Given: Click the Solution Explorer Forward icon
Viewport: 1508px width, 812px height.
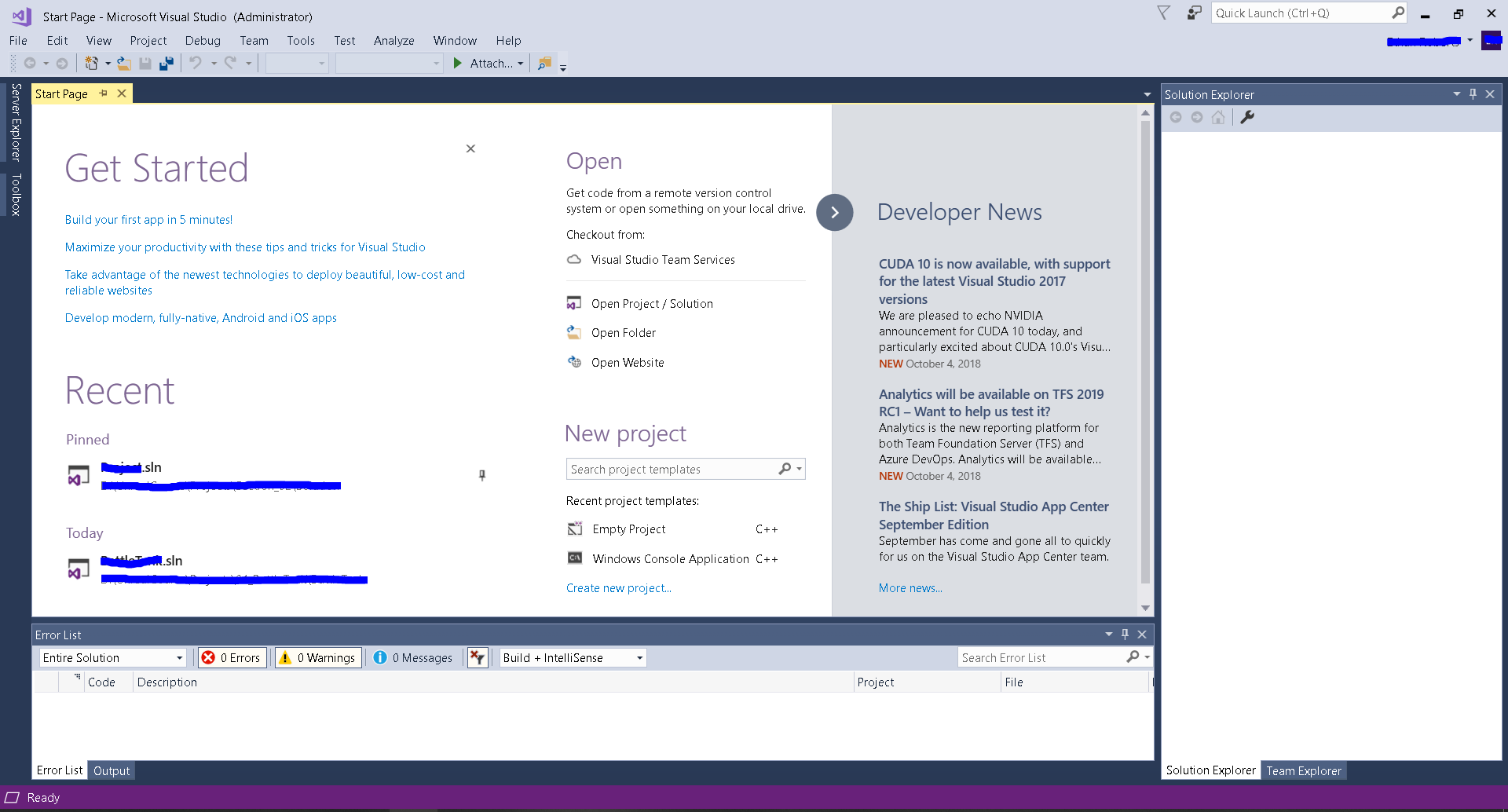Looking at the screenshot, I should point(1197,118).
